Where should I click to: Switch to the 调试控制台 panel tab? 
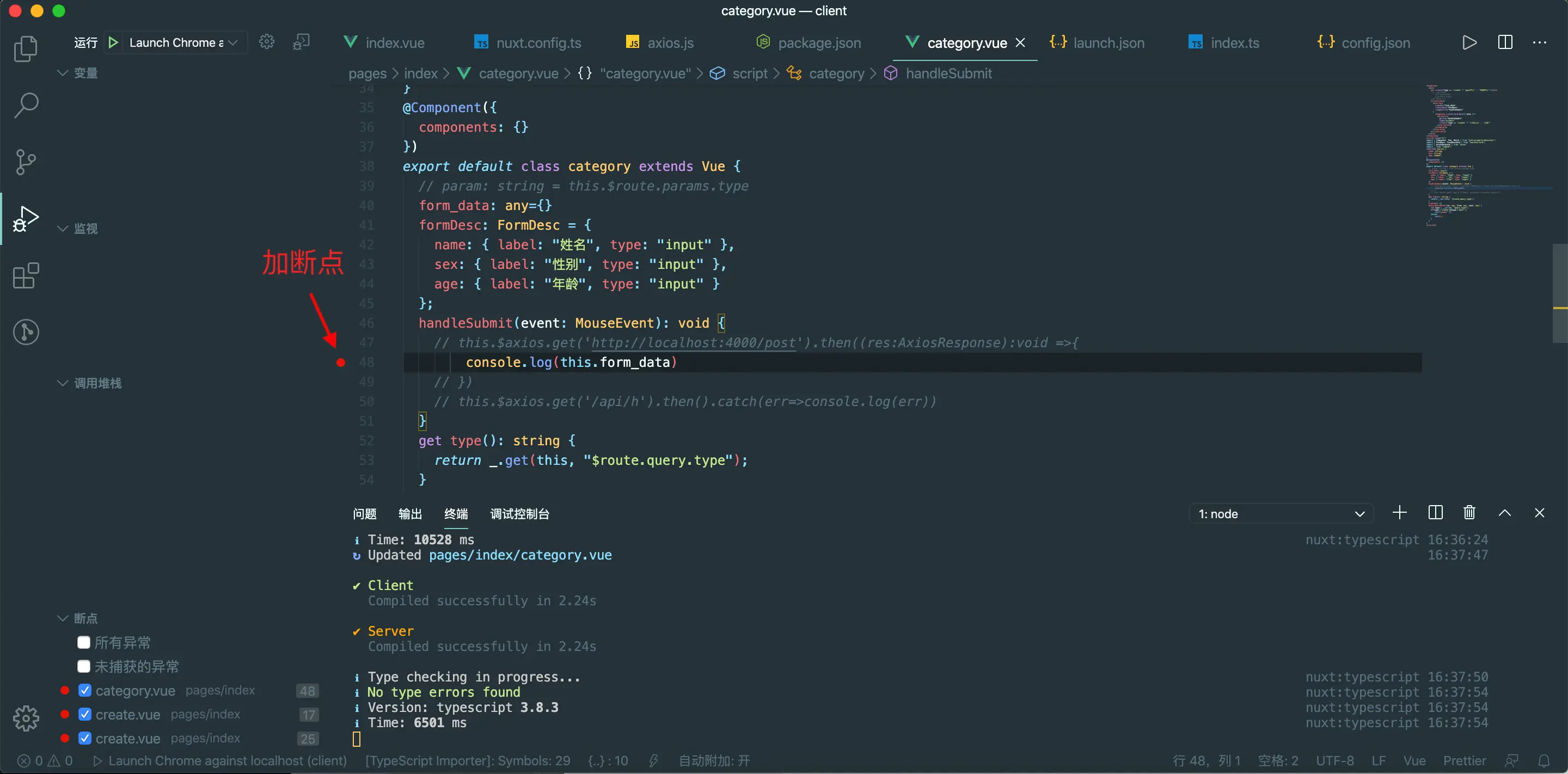(x=520, y=514)
